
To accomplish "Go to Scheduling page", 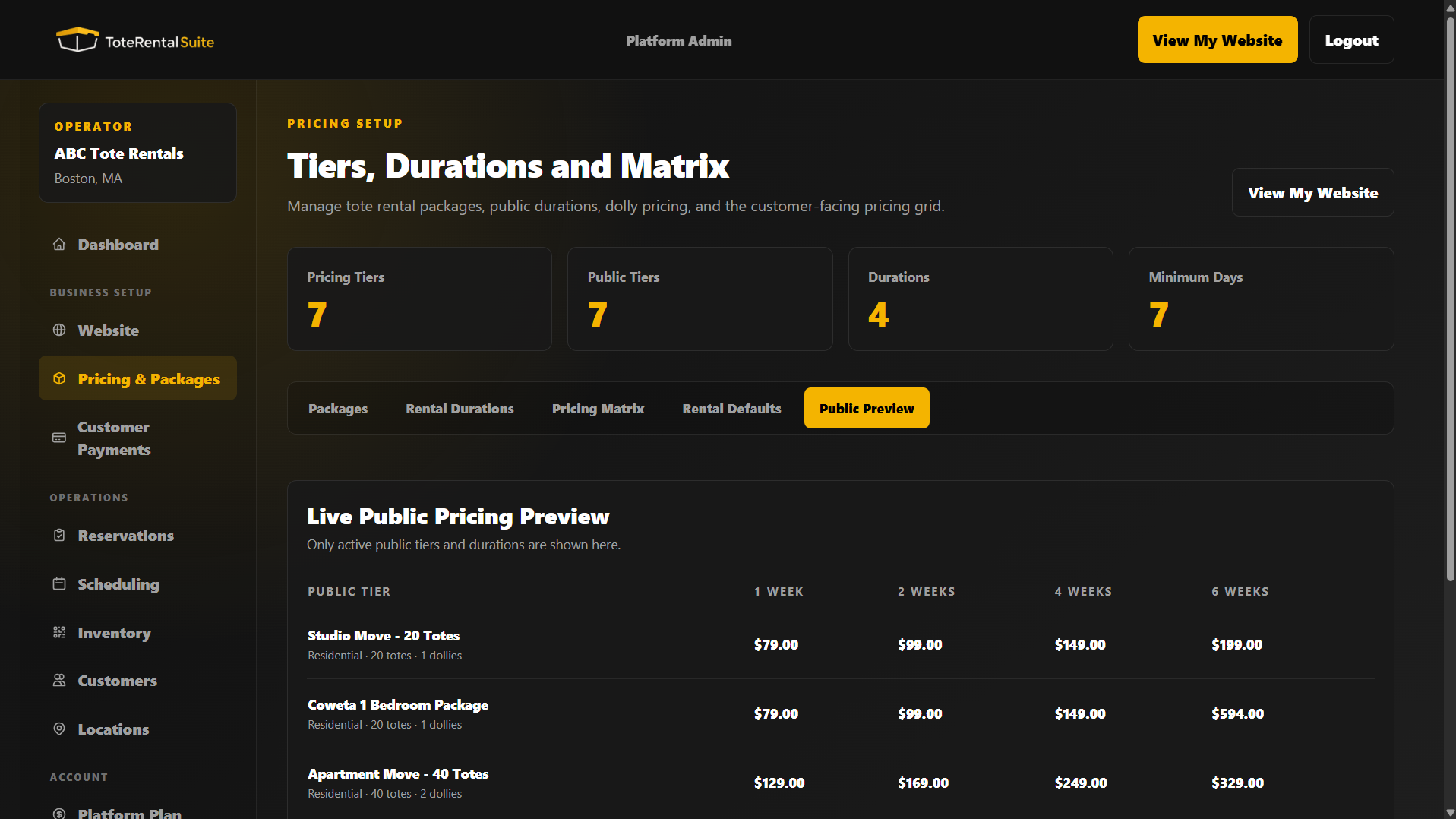I will pos(137,584).
